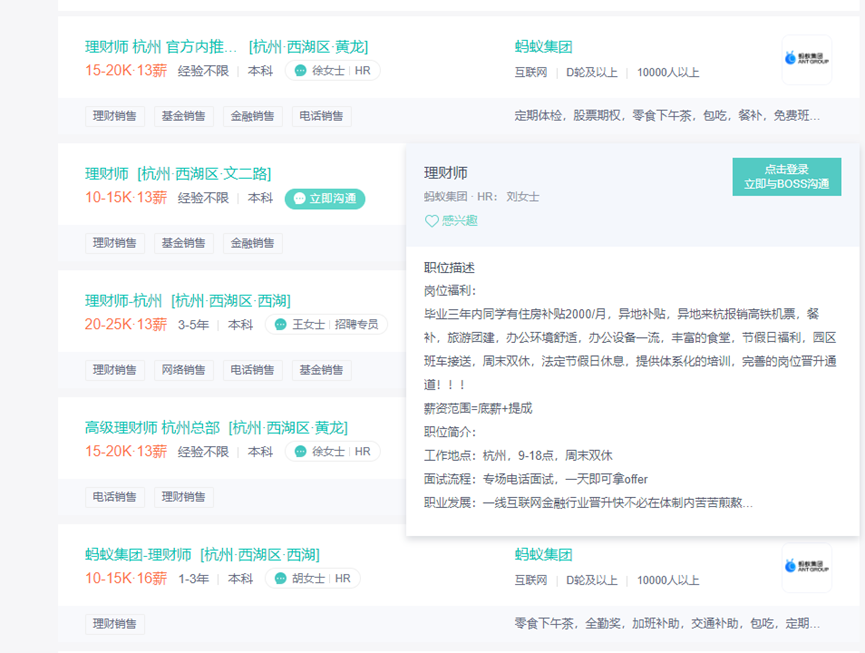Select 基金销售 tag in 文二路 card
Viewport: 865px width, 653px height.
(x=184, y=243)
